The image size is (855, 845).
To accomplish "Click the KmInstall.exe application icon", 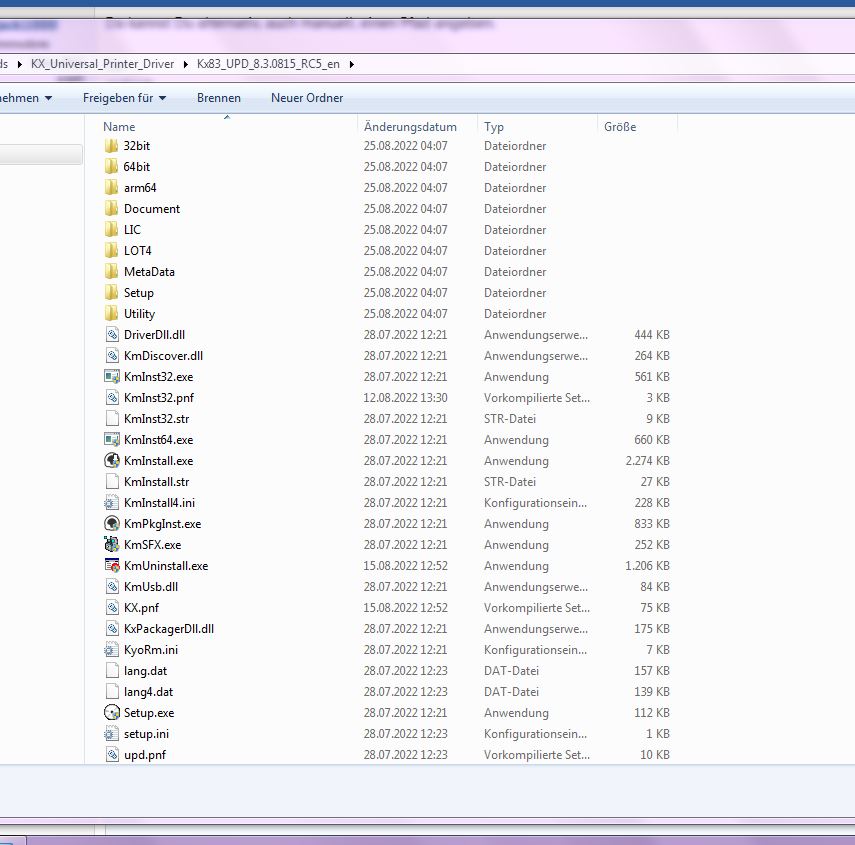I will tap(112, 460).
